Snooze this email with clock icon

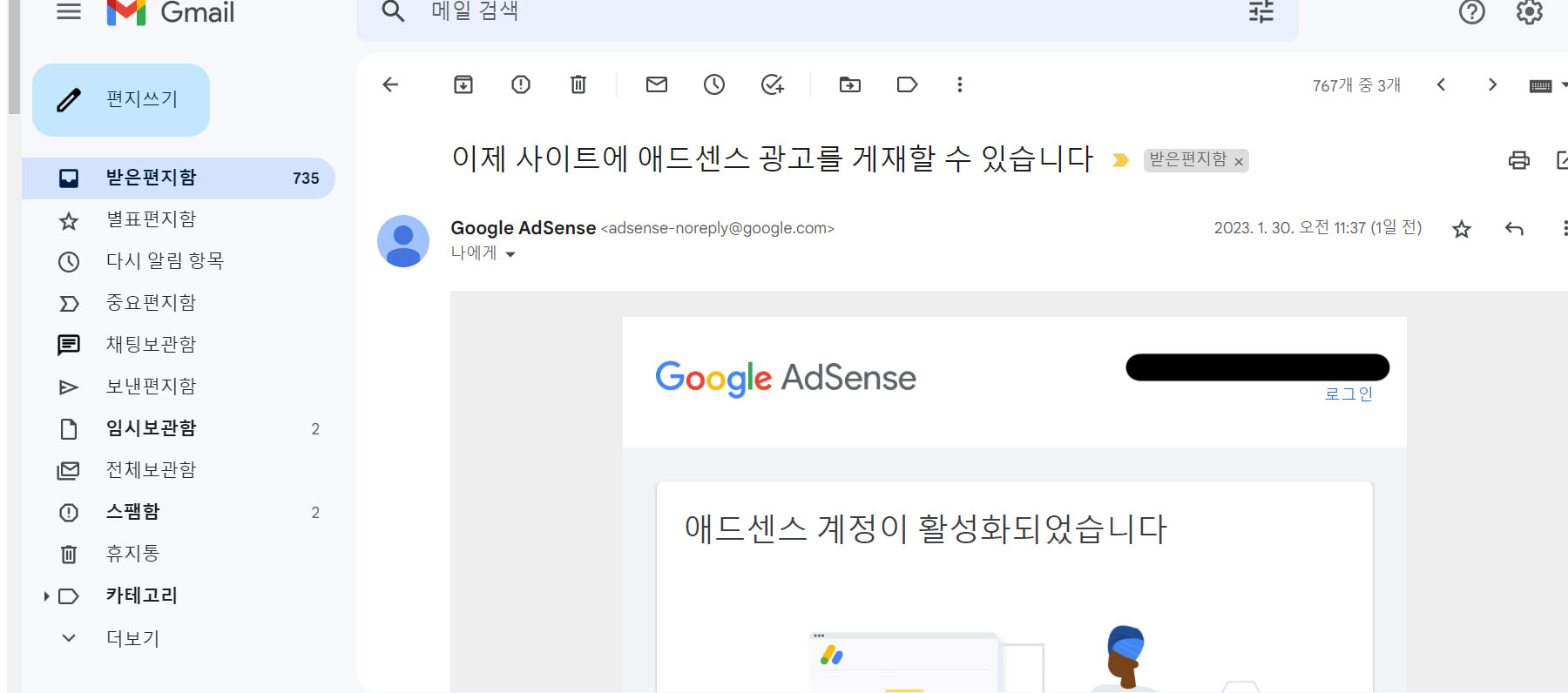point(714,84)
